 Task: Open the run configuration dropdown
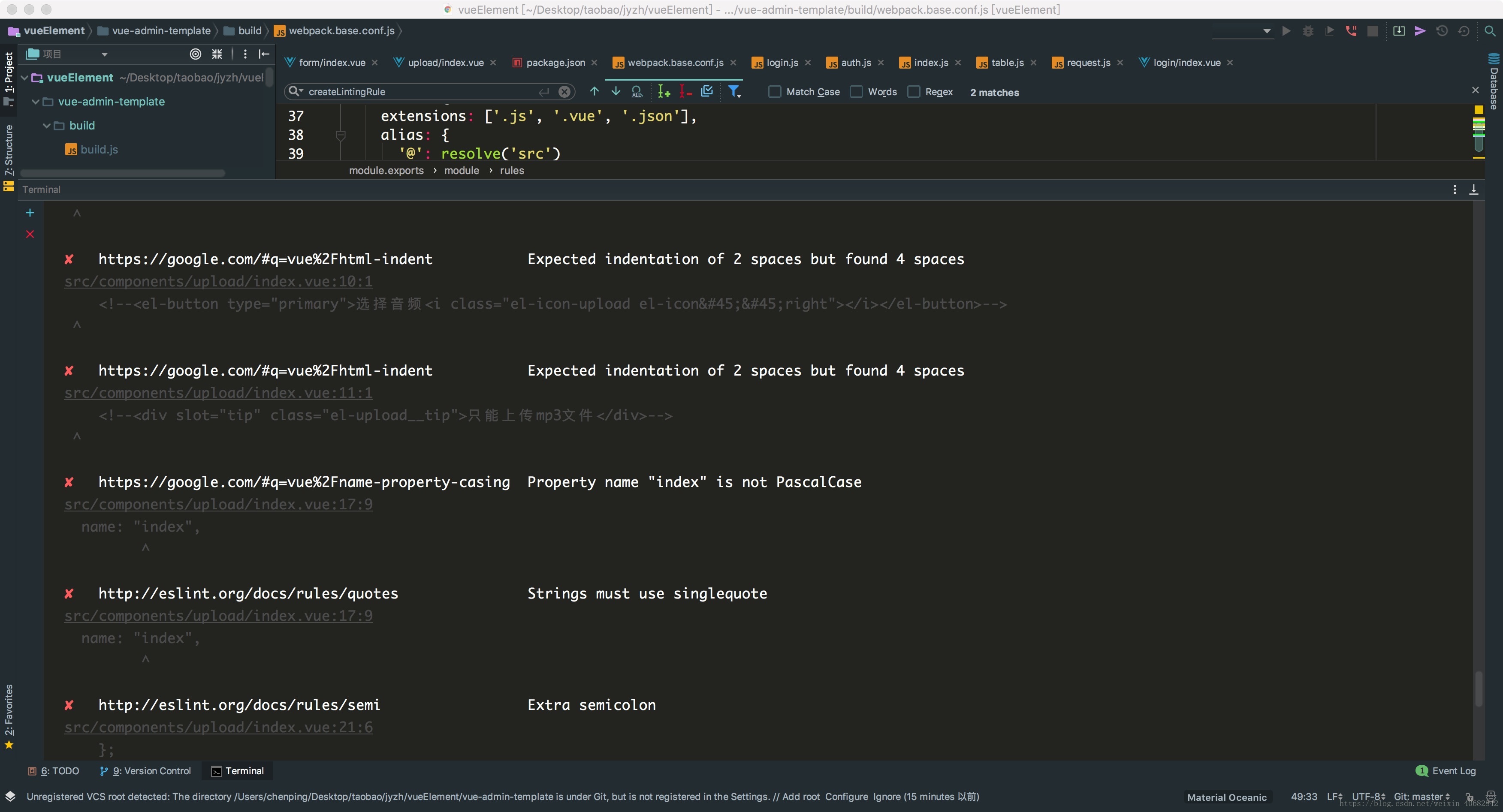click(1266, 31)
